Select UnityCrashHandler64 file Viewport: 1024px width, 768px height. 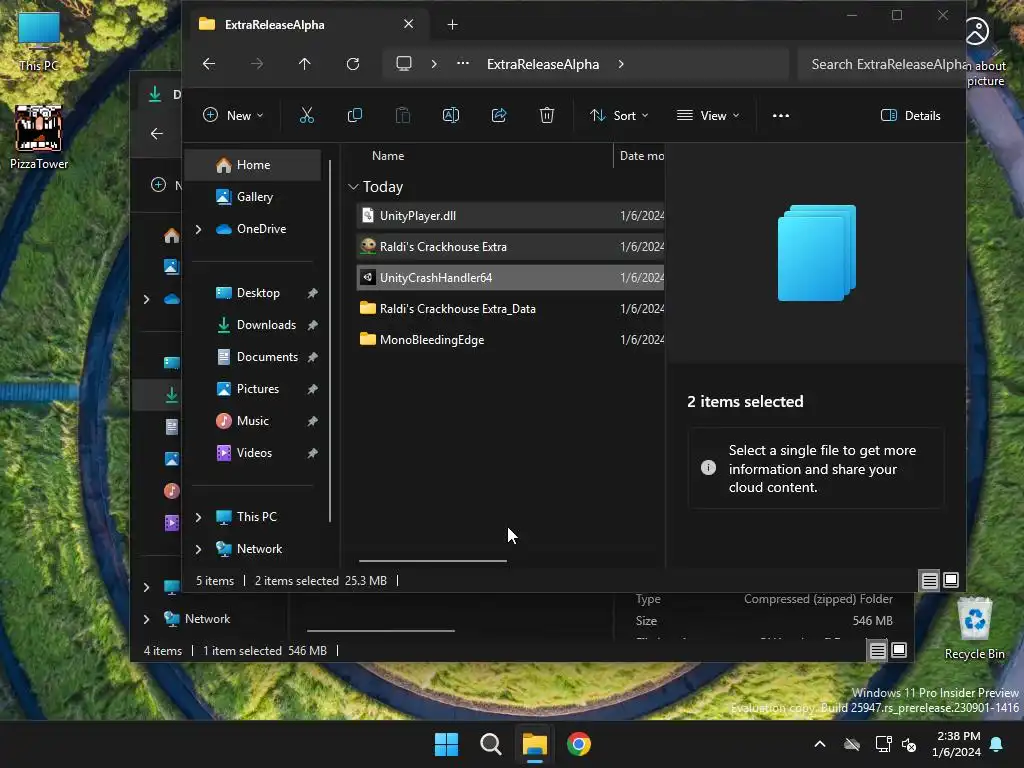click(511, 278)
